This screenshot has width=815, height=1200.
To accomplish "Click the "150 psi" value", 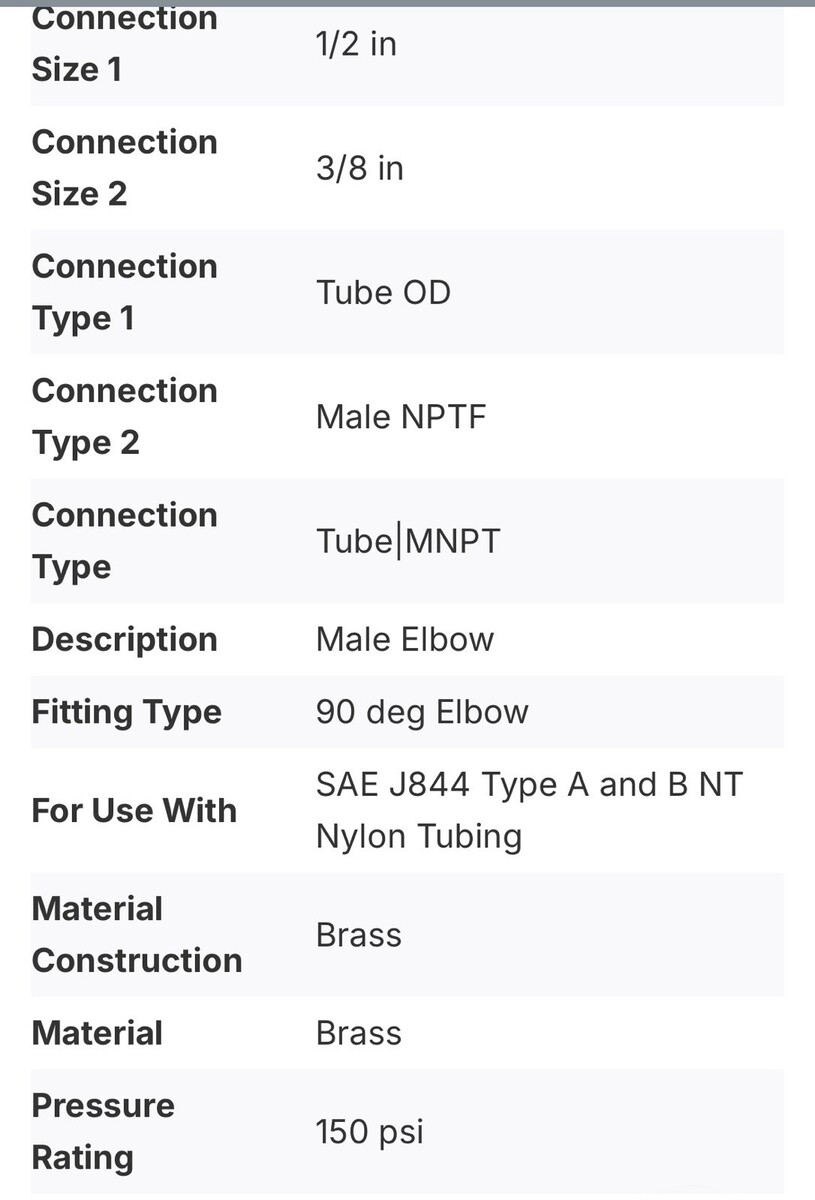I will click(369, 1132).
